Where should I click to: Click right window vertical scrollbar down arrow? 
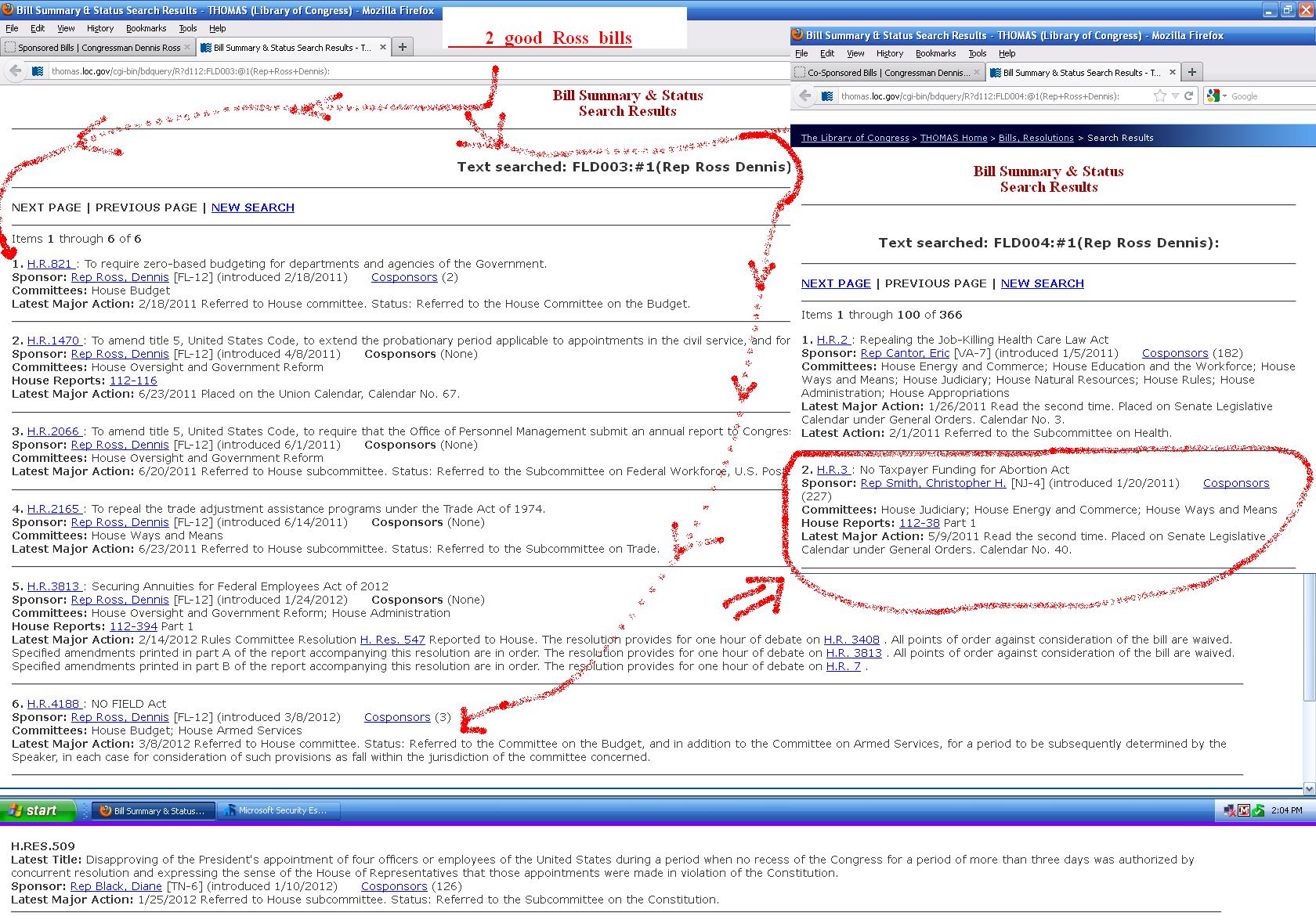point(1309,788)
